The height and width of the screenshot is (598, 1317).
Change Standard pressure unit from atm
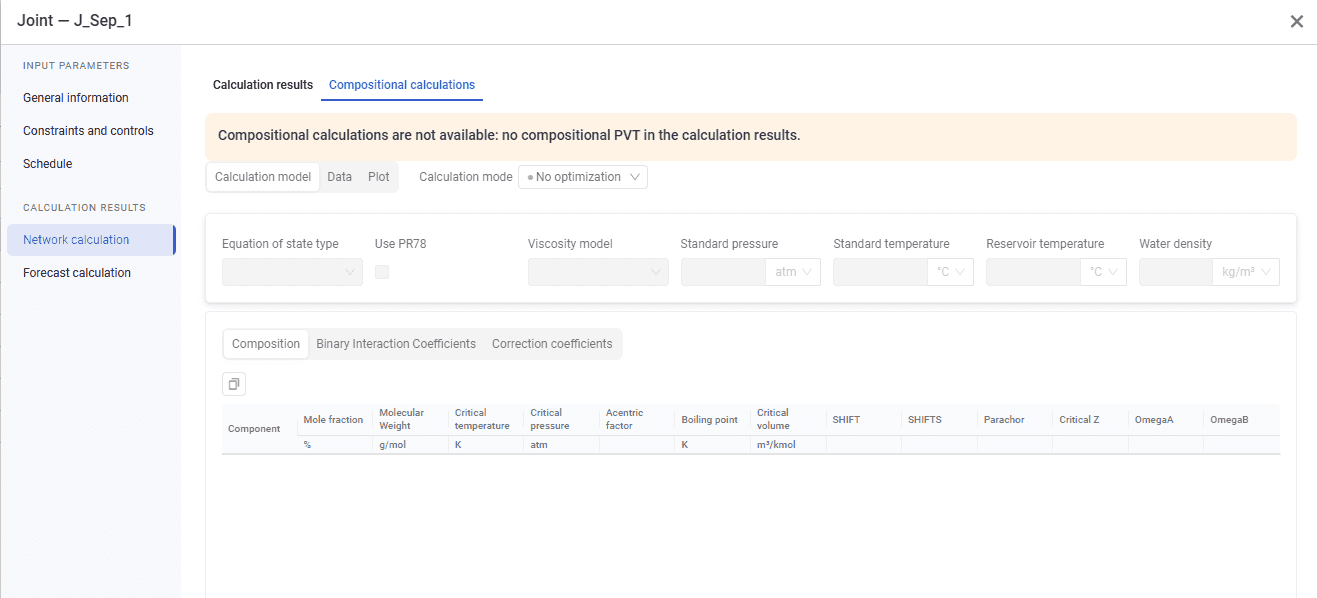coord(794,272)
